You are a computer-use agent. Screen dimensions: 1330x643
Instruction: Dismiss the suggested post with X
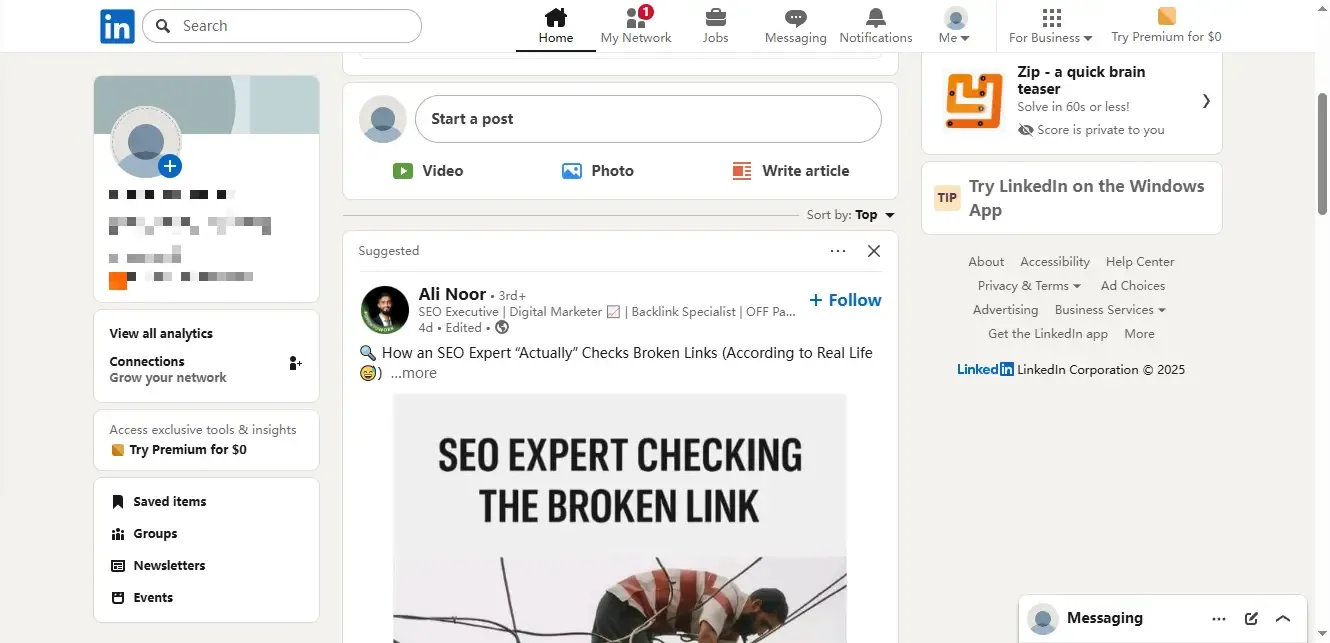tap(874, 251)
